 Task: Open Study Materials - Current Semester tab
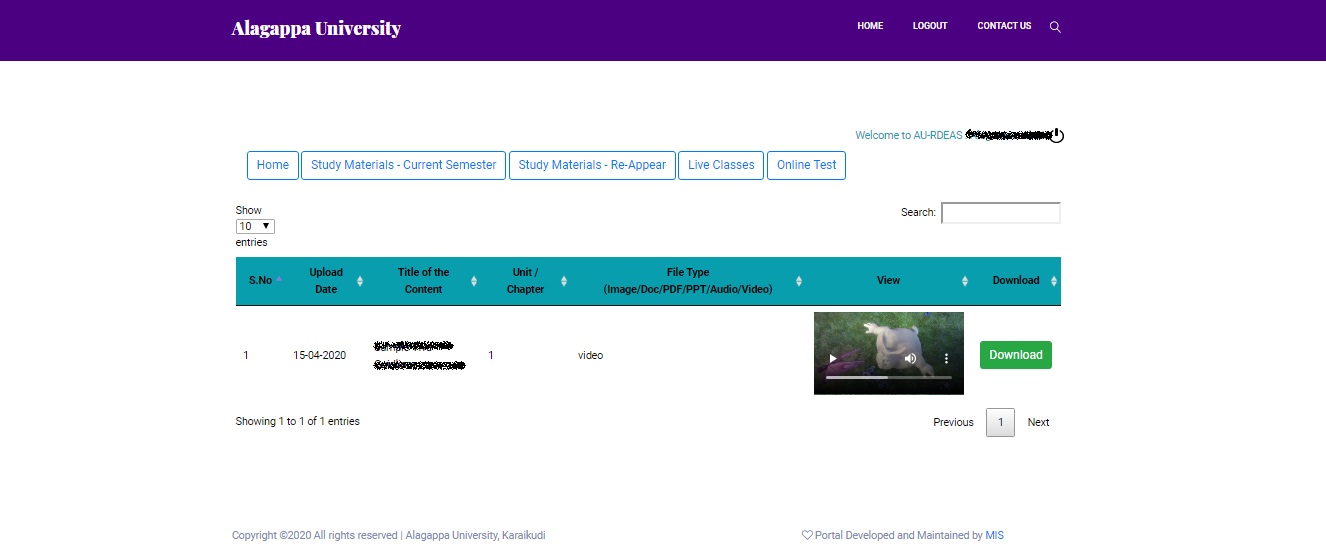pyautogui.click(x=403, y=165)
